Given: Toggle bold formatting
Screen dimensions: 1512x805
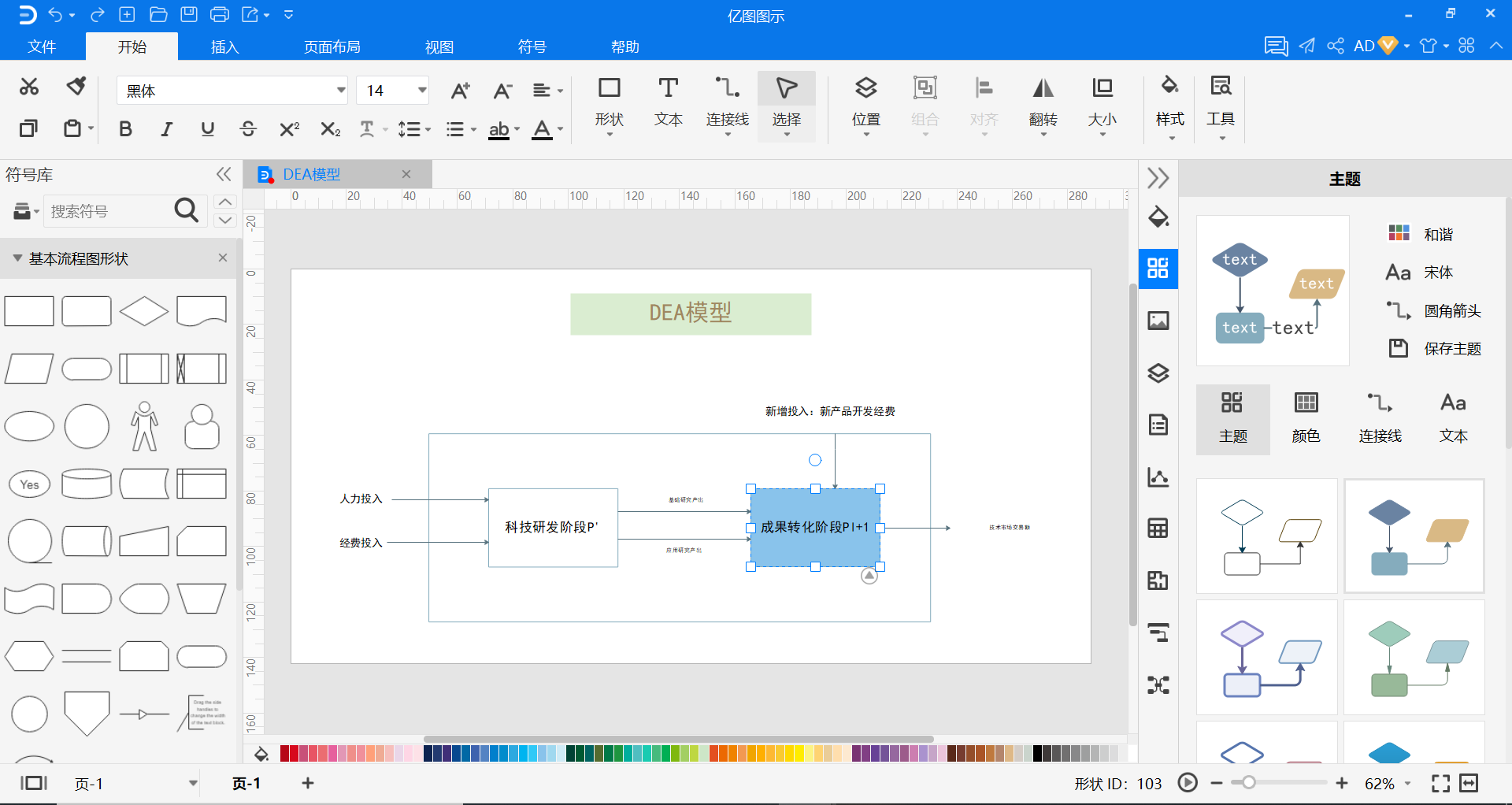Looking at the screenshot, I should 125,129.
